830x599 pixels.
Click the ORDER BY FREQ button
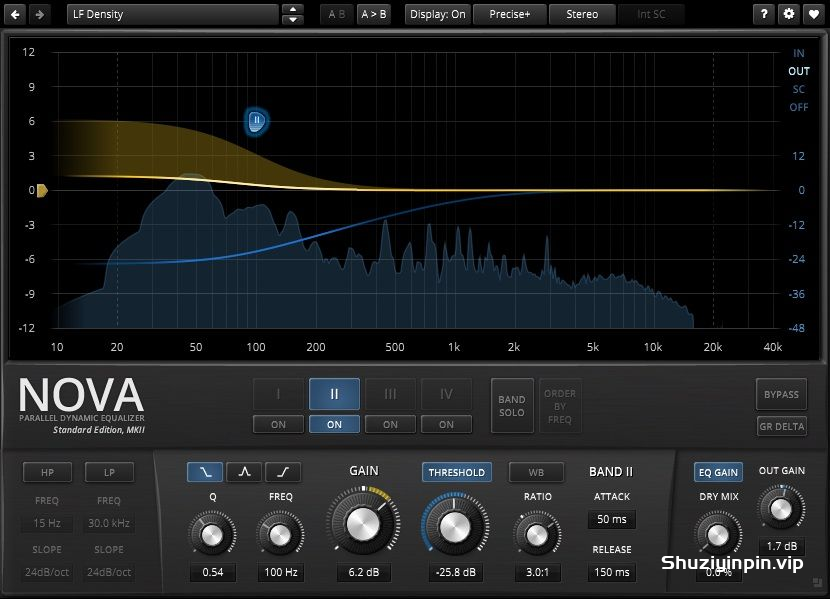coord(560,406)
